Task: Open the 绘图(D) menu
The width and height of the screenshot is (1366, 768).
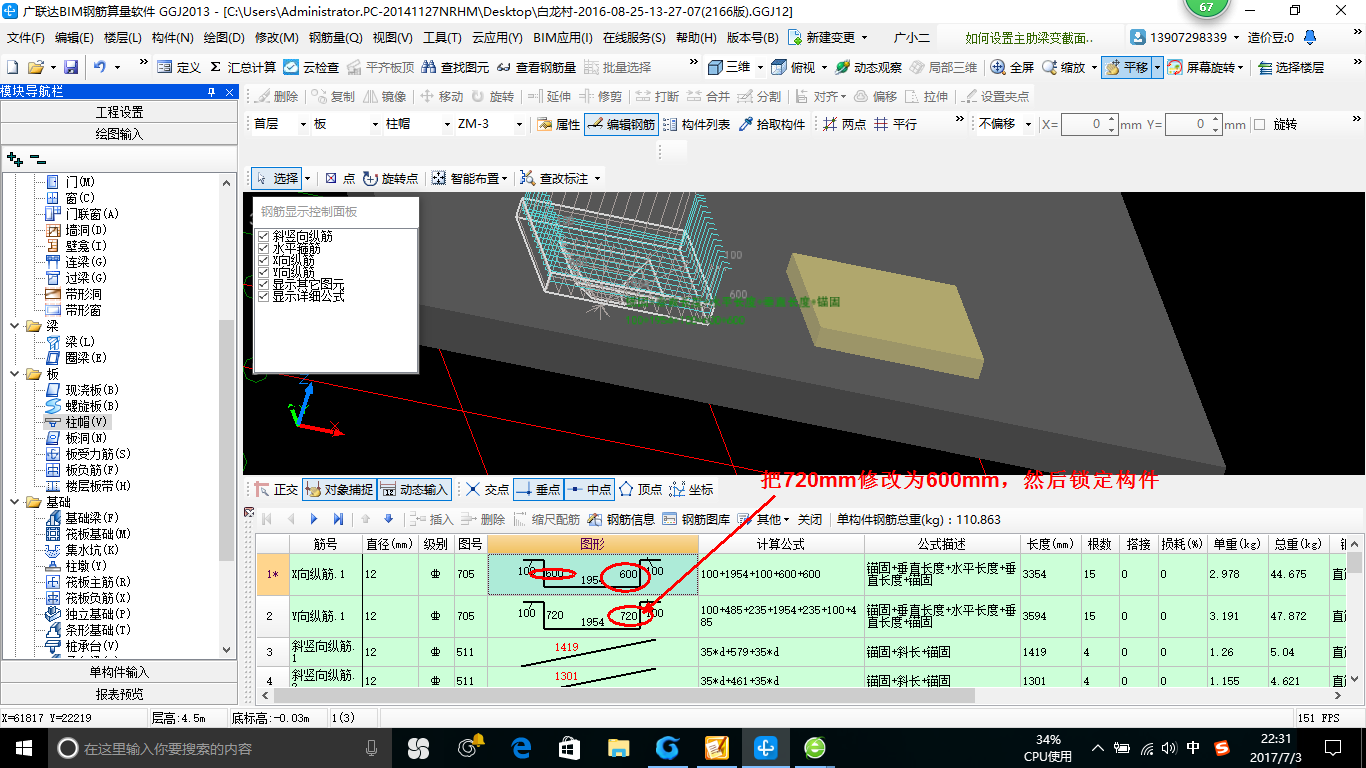Action: pos(224,38)
